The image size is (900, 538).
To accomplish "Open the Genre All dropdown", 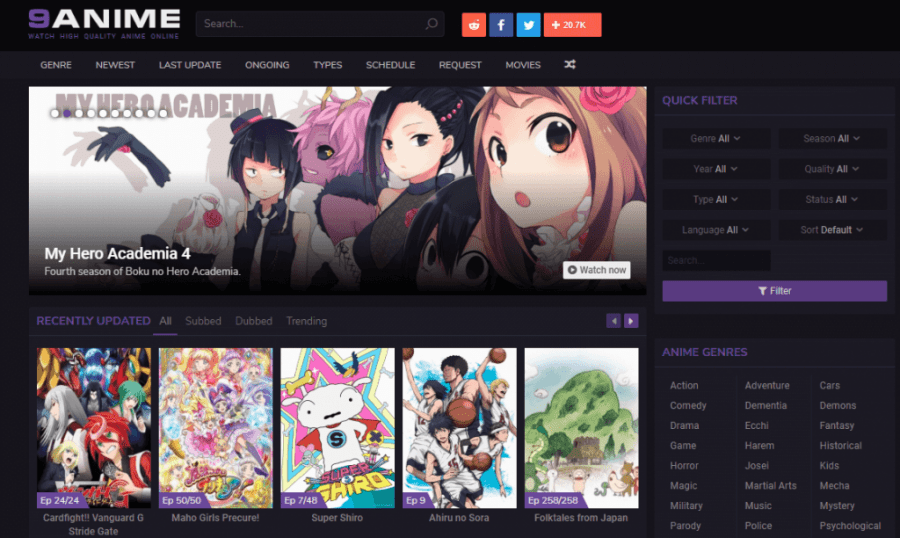I will 716,138.
